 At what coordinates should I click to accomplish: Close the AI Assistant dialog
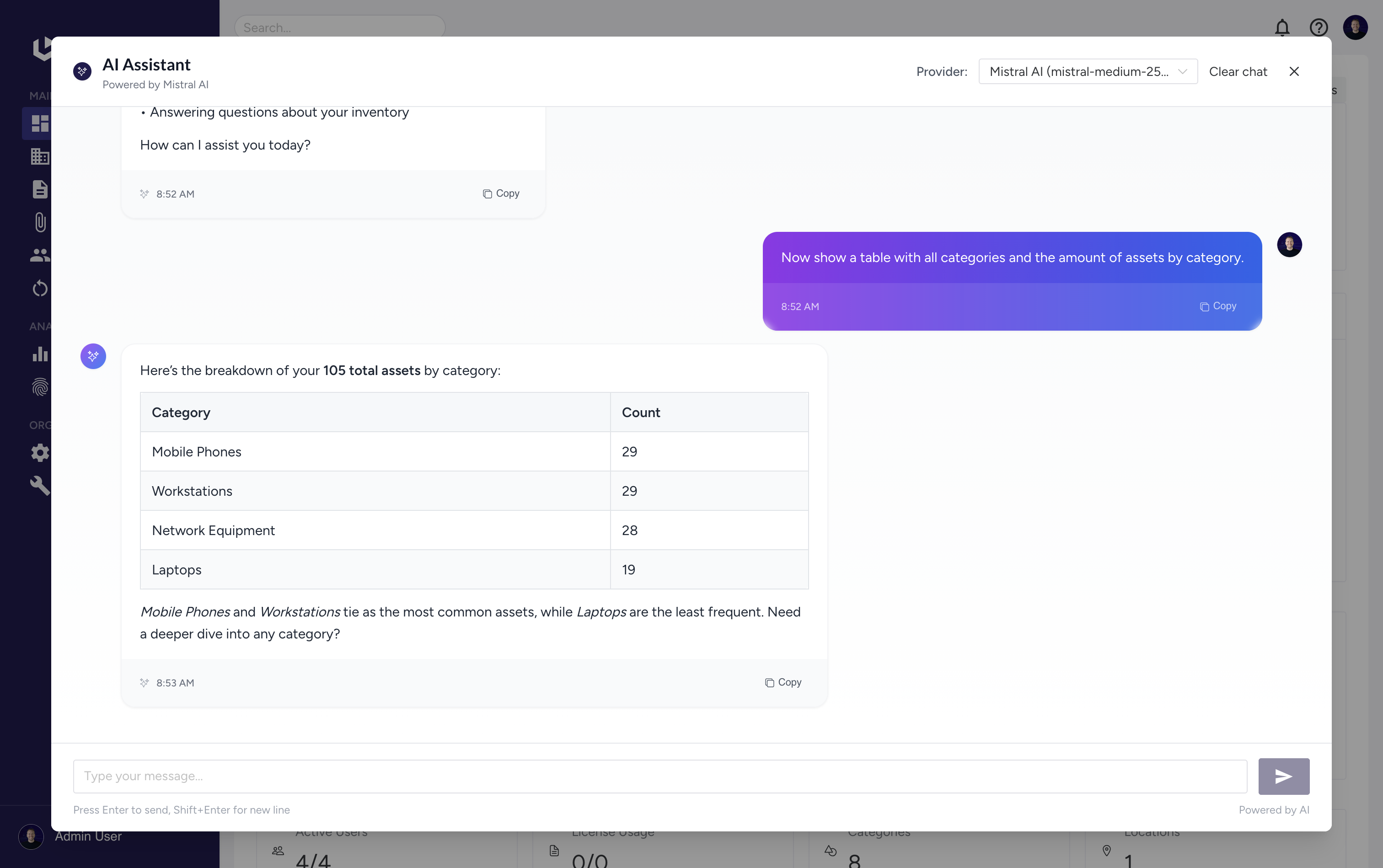click(1294, 72)
